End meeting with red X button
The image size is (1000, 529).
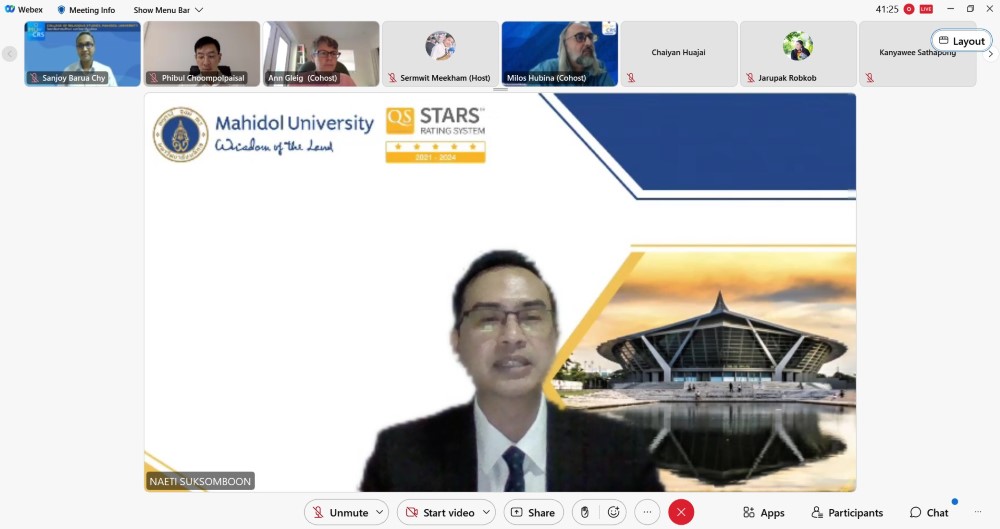681,512
